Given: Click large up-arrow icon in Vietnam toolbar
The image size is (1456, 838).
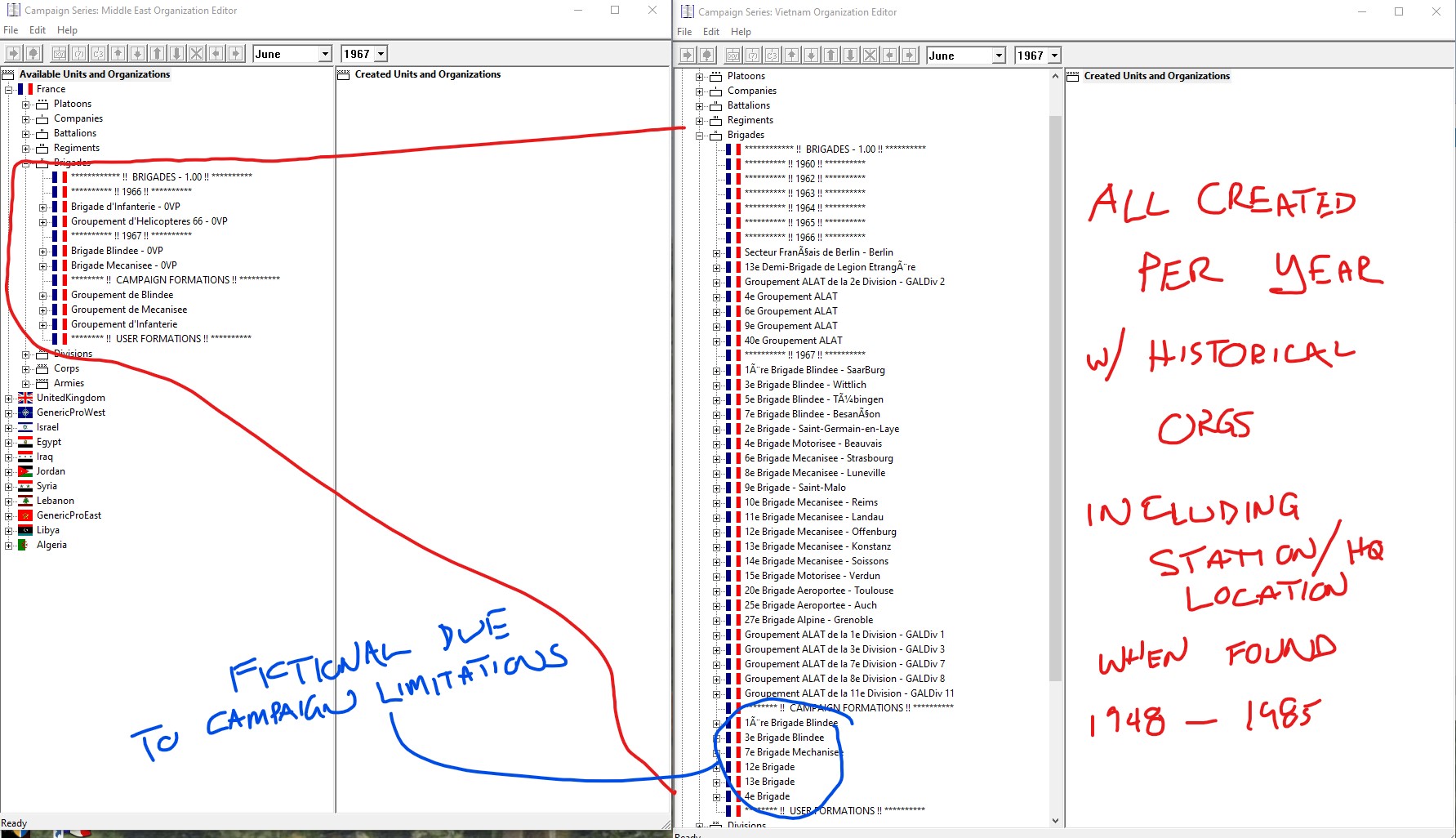Looking at the screenshot, I should (830, 56).
